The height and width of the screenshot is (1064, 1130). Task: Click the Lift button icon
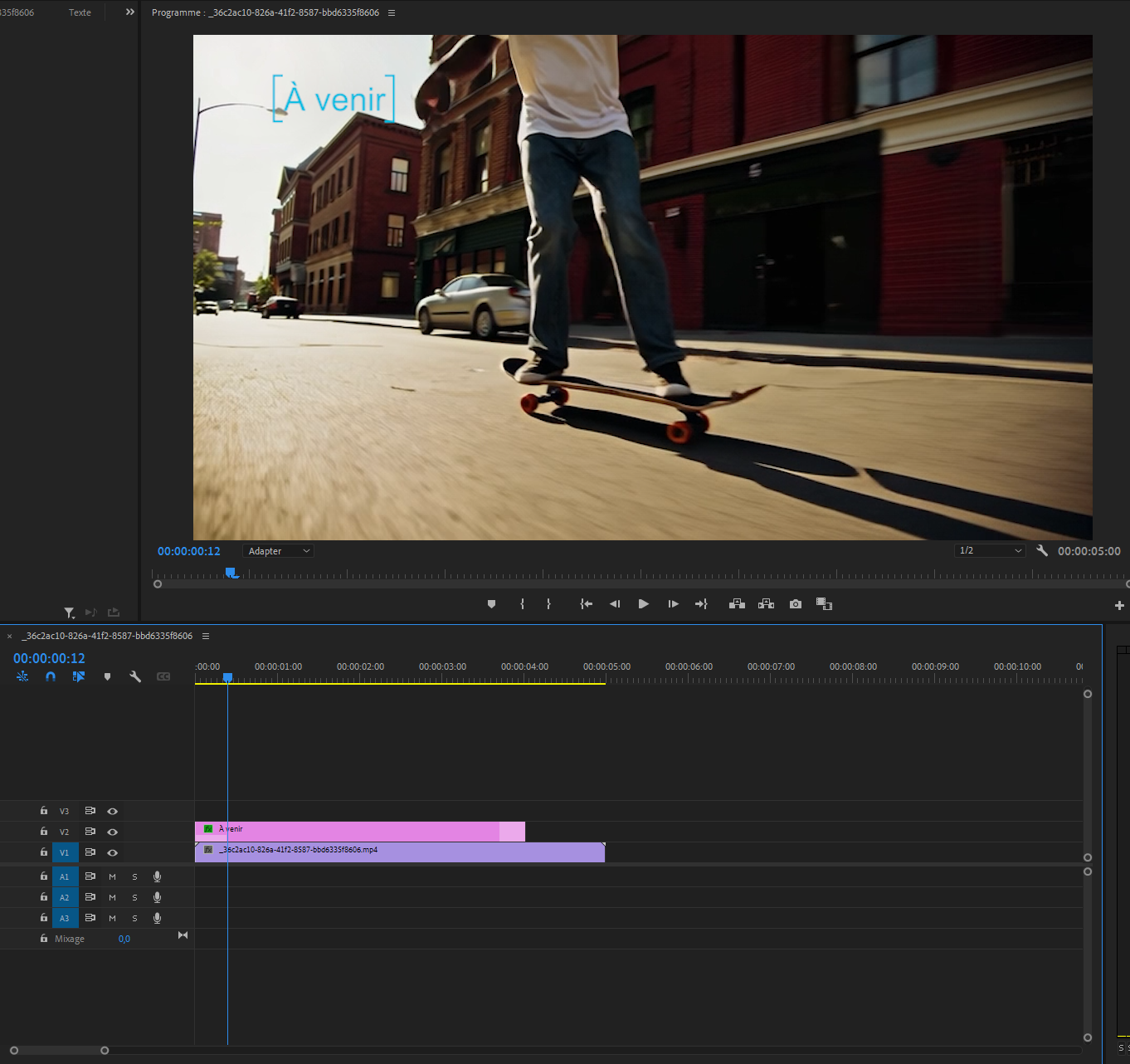click(736, 604)
